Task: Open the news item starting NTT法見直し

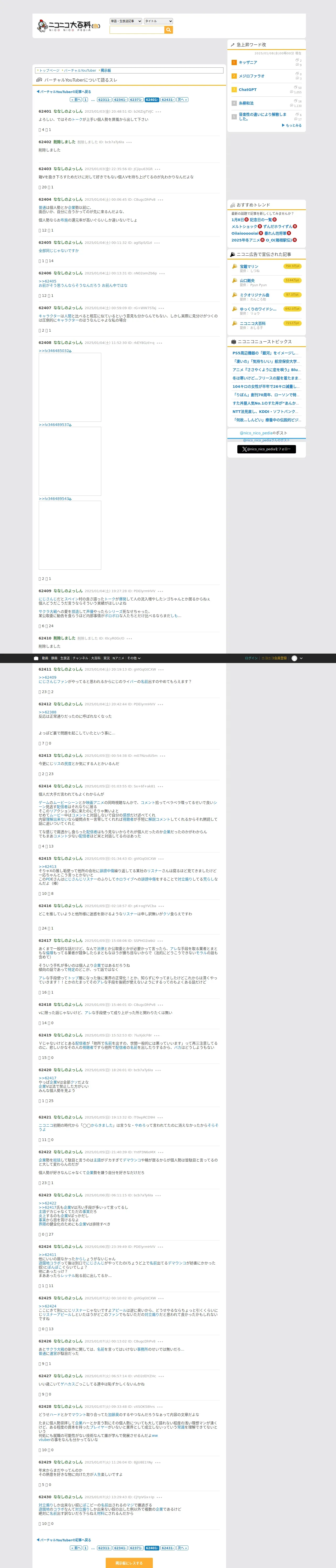Action: [x=265, y=412]
